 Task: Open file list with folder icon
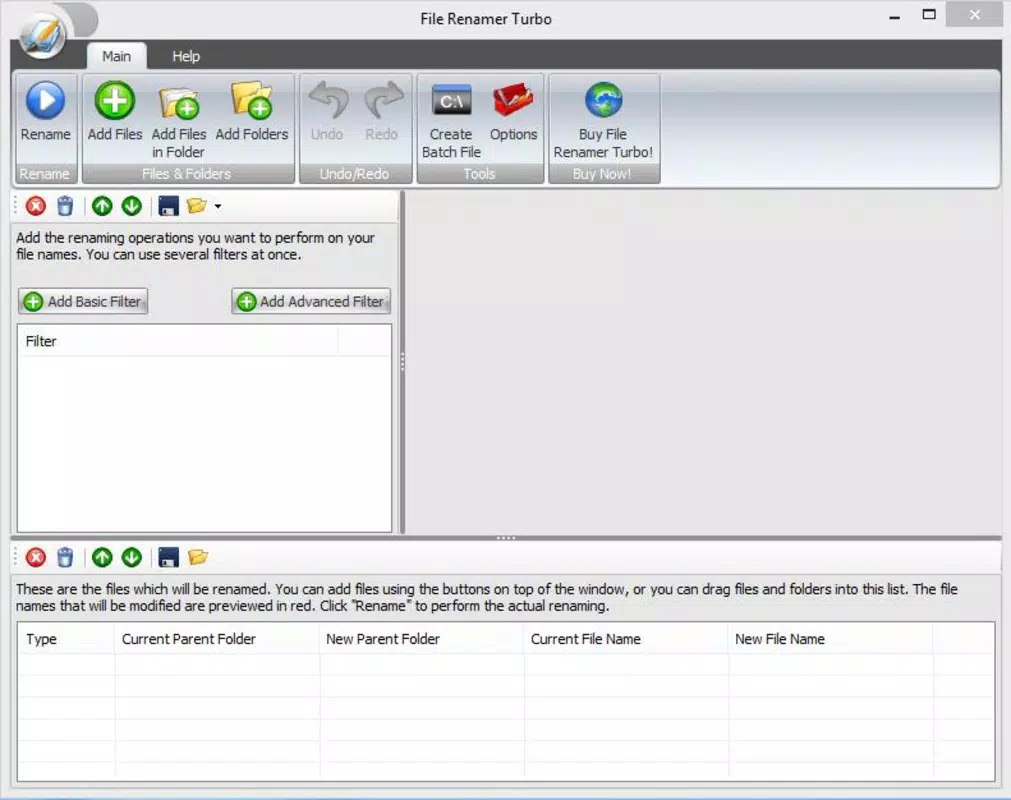(x=197, y=557)
